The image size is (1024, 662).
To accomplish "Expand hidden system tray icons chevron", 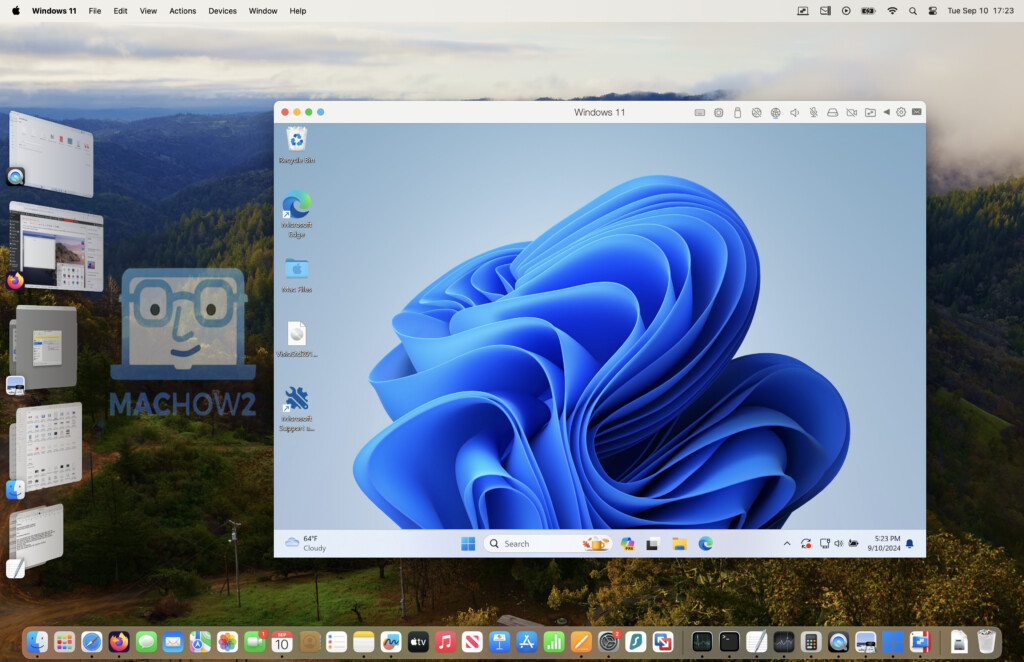I will pyautogui.click(x=787, y=543).
